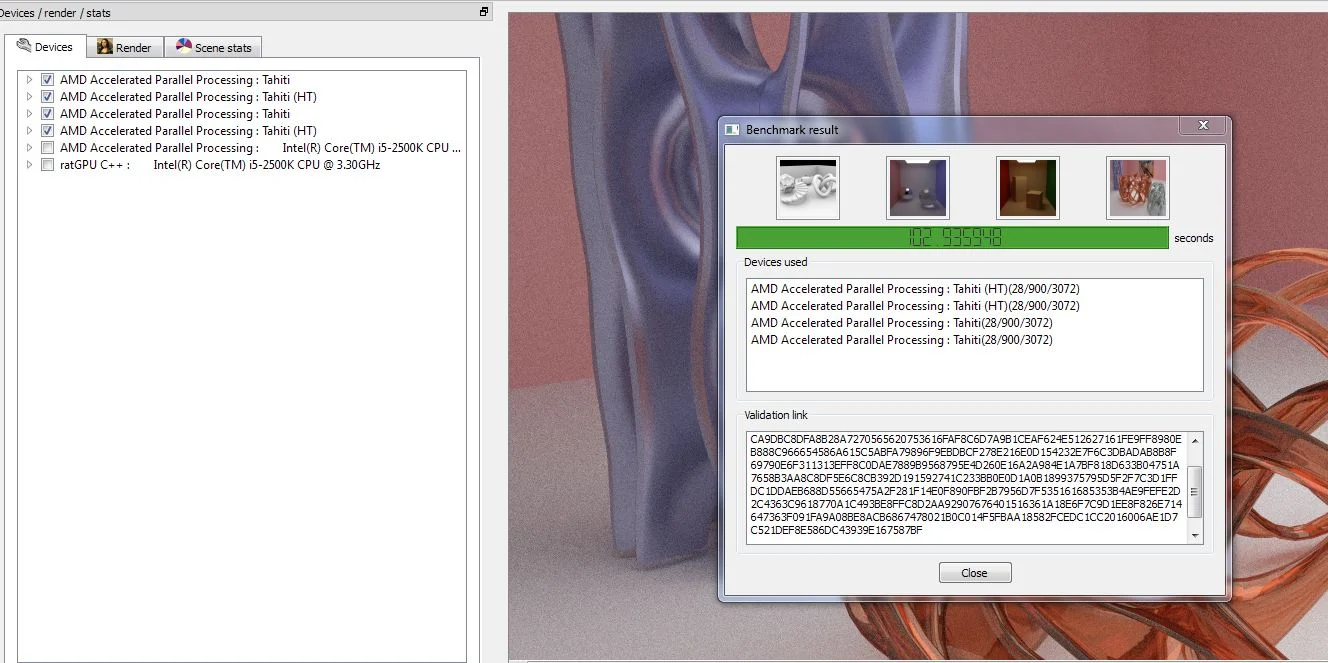Select the second 'Tahiti (HT)' device label in tree

click(x=188, y=131)
